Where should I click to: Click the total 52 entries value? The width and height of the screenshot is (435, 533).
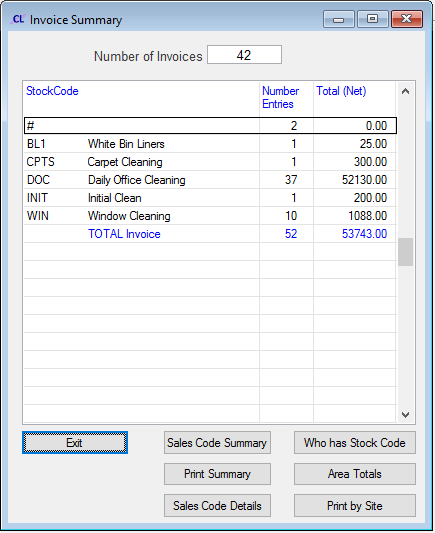coord(291,234)
